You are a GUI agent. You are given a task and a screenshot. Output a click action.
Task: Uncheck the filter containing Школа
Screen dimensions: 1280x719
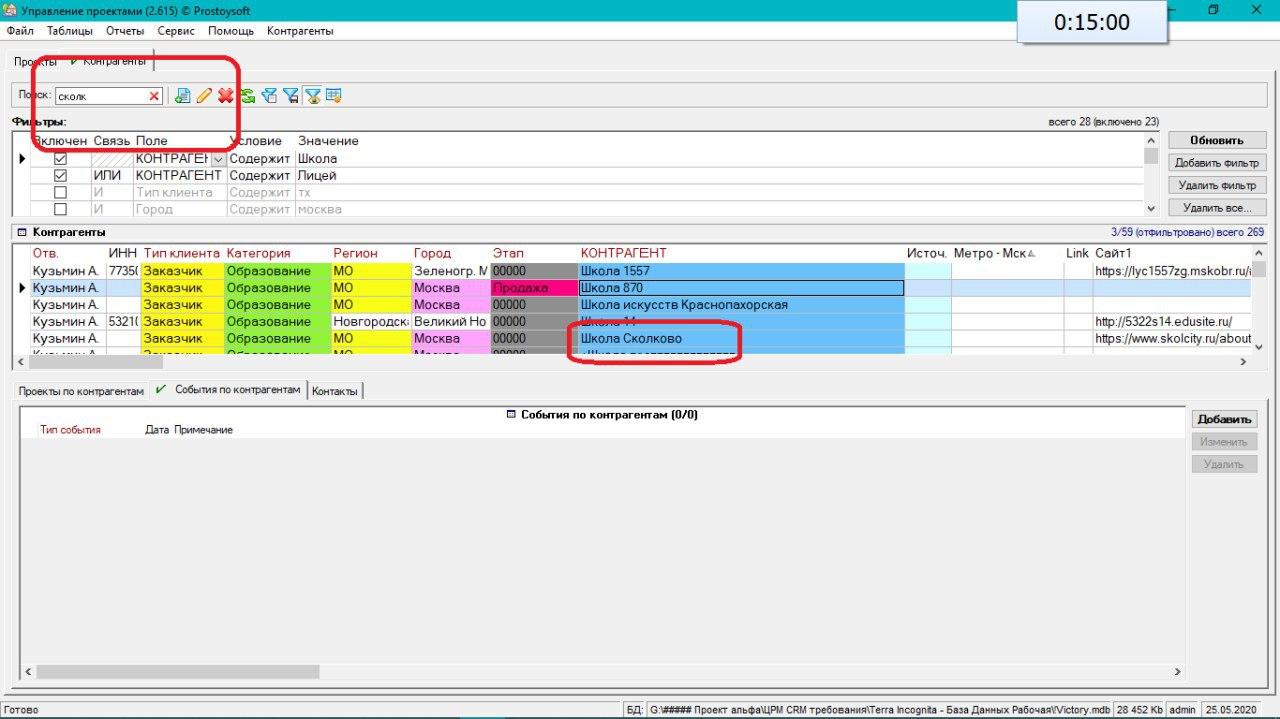(60, 159)
